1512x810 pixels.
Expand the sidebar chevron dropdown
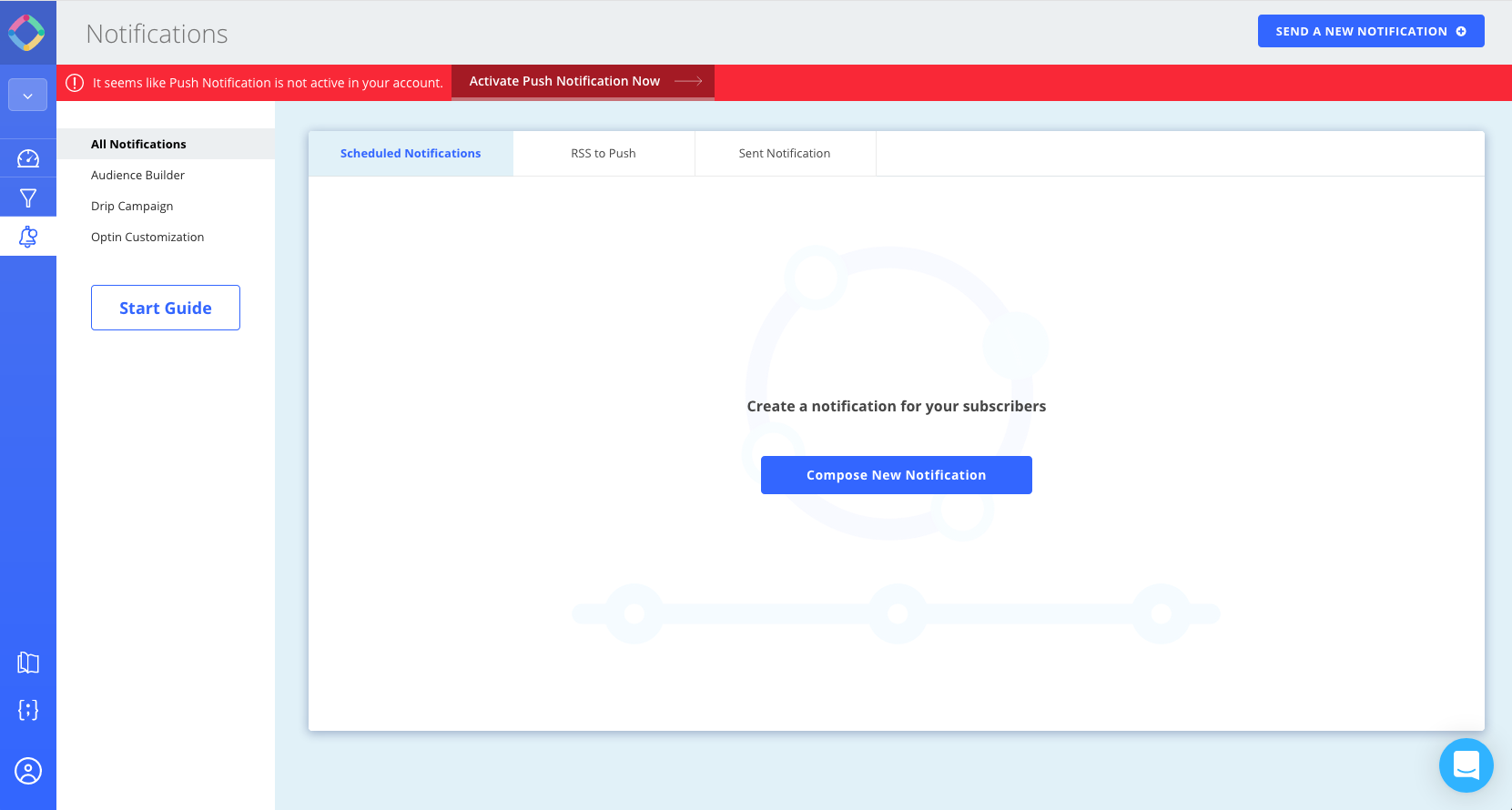pyautogui.click(x=28, y=95)
